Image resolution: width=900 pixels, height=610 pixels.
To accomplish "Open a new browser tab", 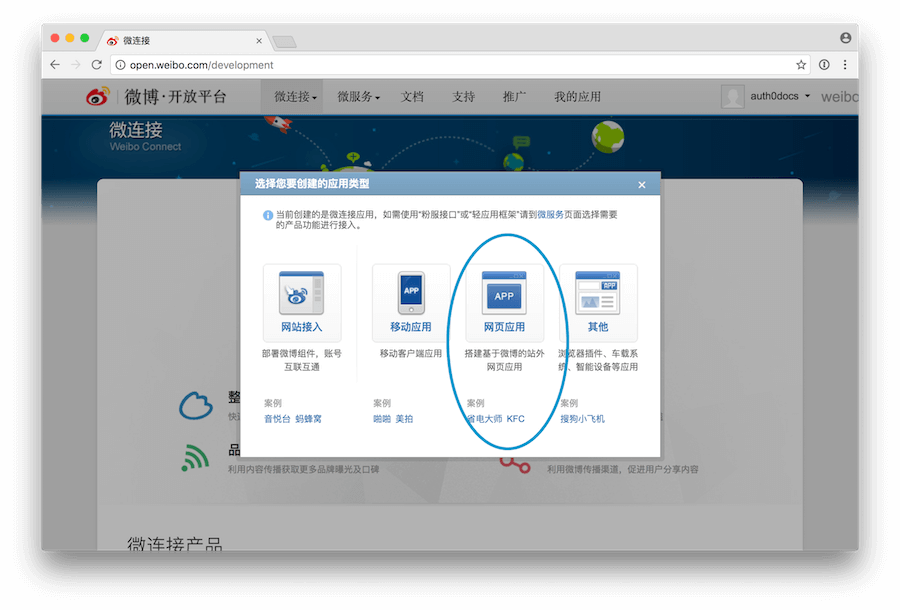I will click(284, 41).
